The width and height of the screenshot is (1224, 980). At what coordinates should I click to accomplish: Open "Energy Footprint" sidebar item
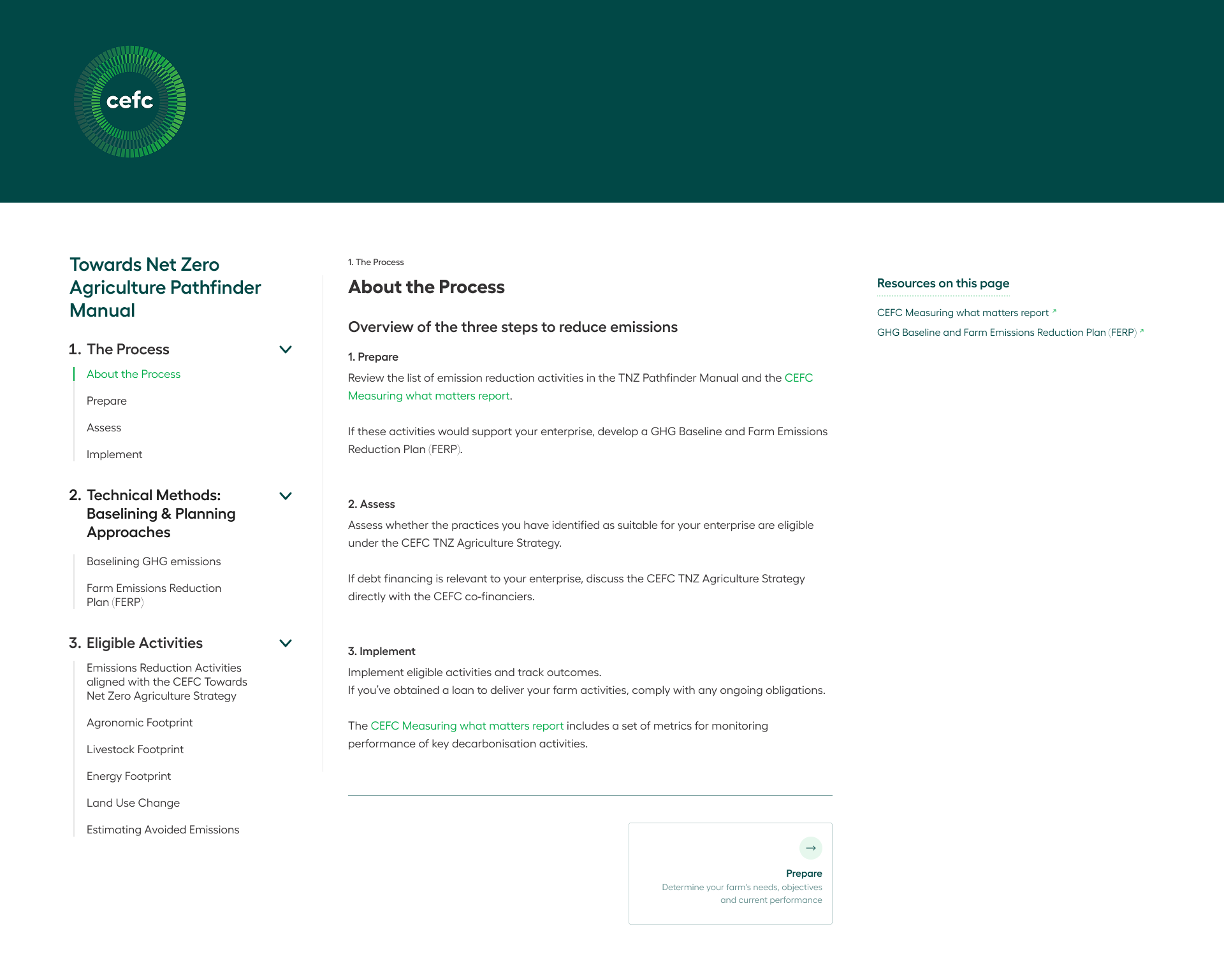129,776
